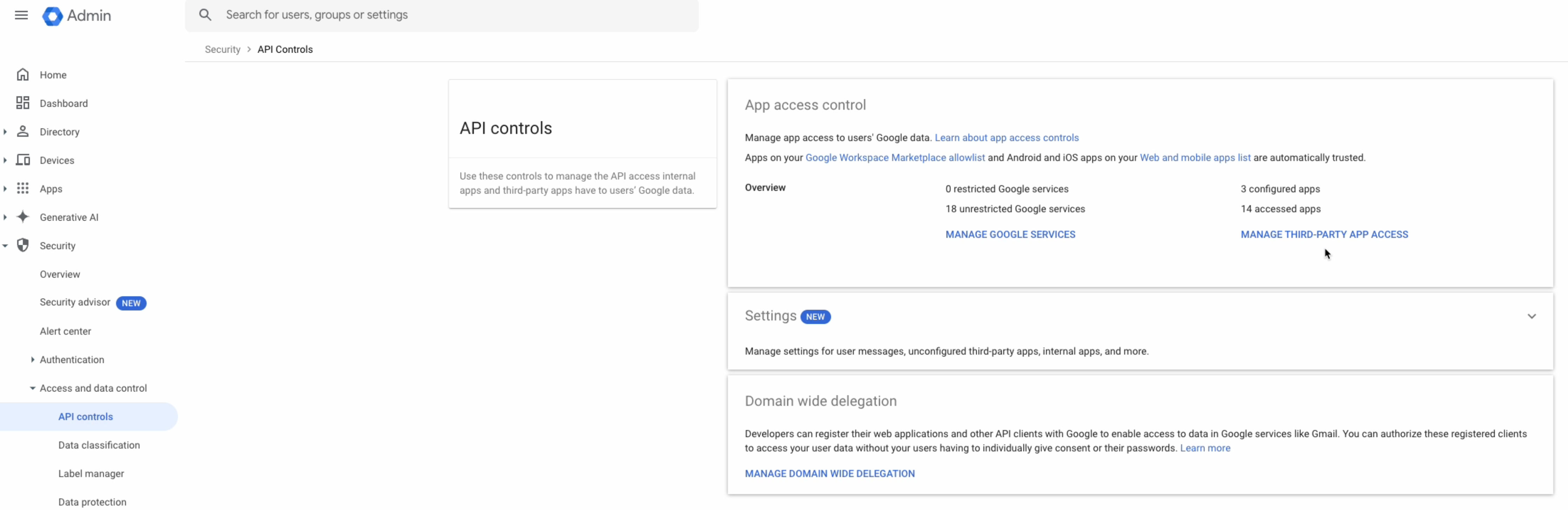Open Dashboard via its grid icon

[23, 103]
